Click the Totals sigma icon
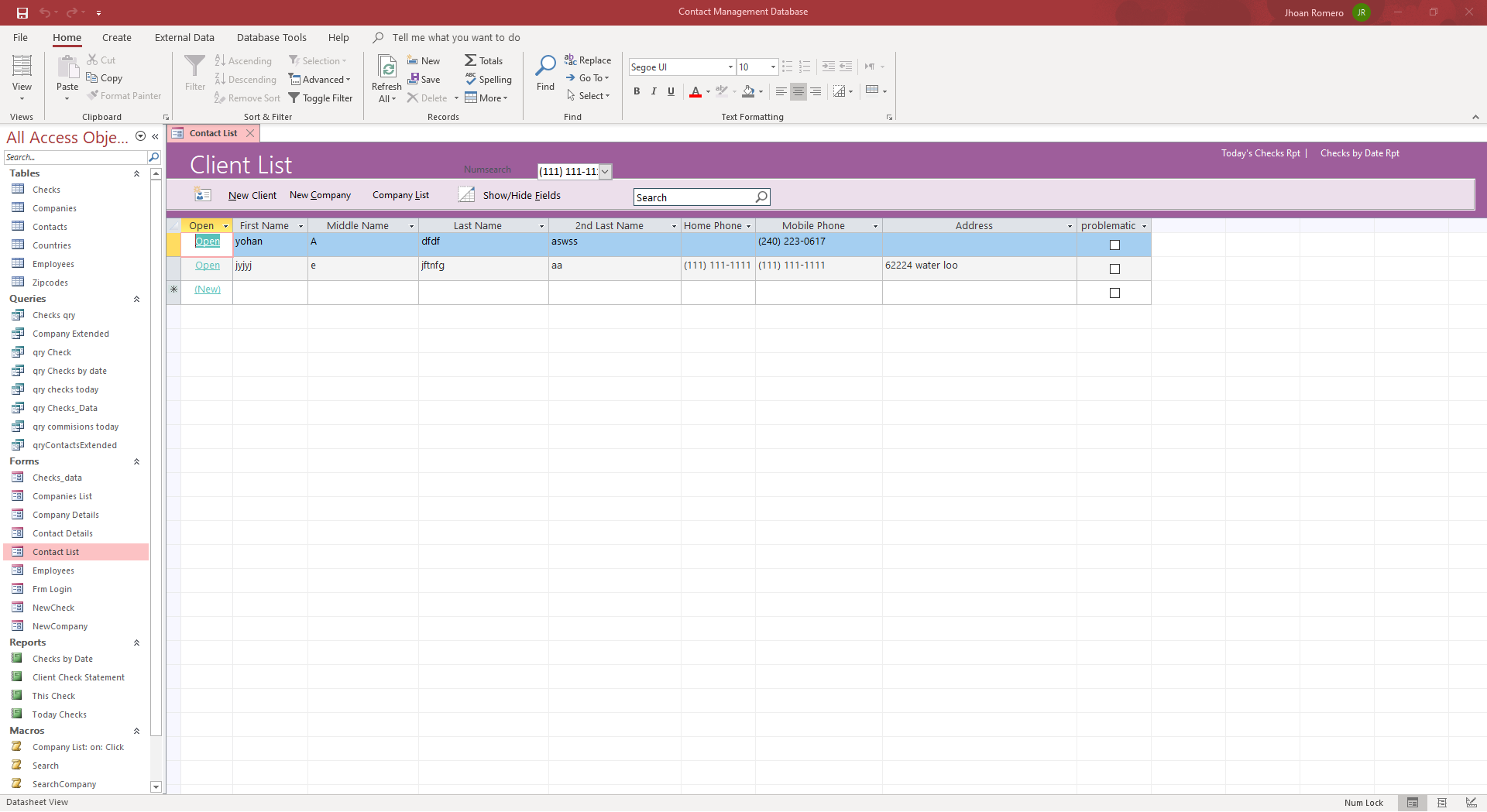Viewport: 1487px width, 812px height. click(470, 60)
